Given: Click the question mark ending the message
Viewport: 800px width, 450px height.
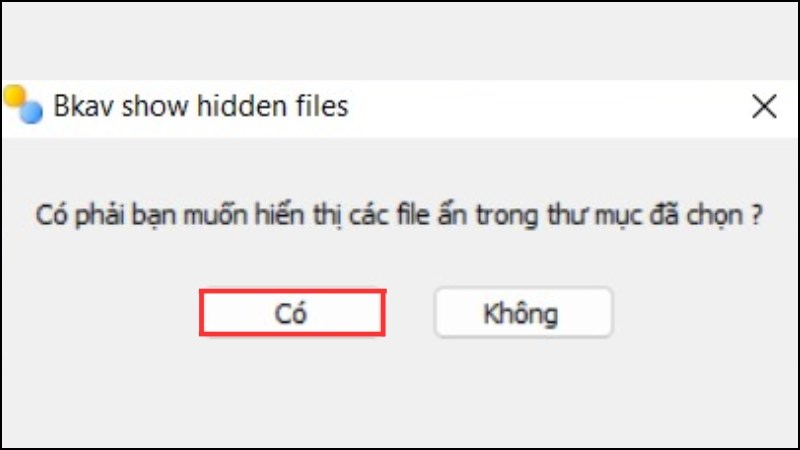Looking at the screenshot, I should point(757,215).
